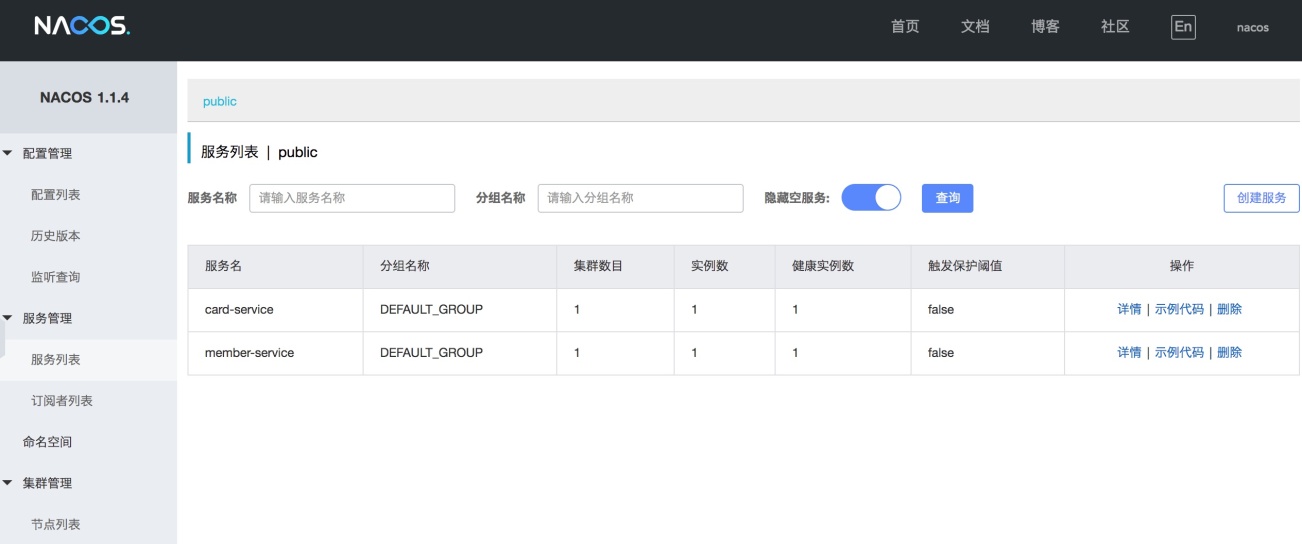1302x544 pixels.
Task: Open 订阅者列表 in the sidebar
Action: pos(62,401)
